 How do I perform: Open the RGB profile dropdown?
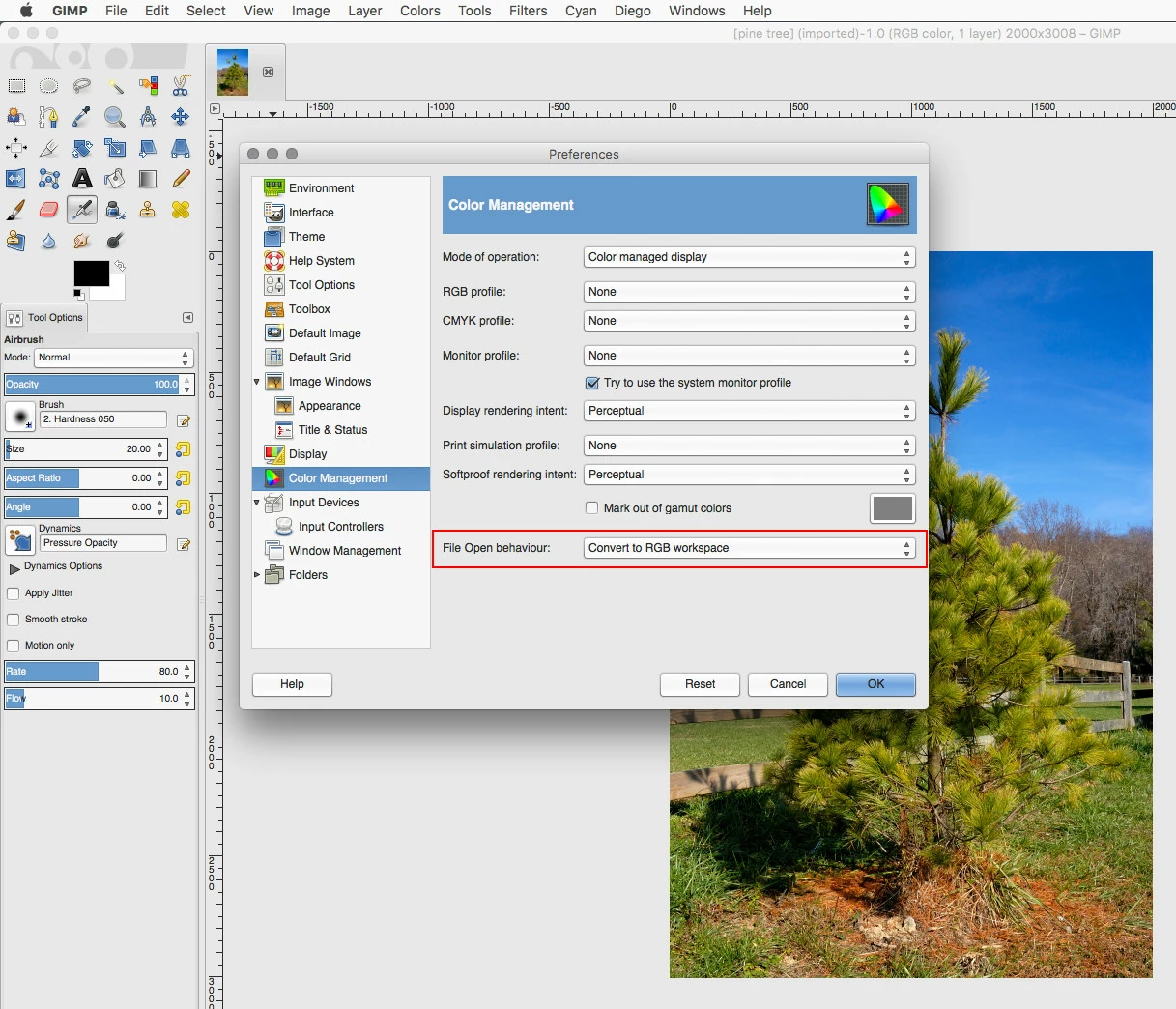(750, 292)
